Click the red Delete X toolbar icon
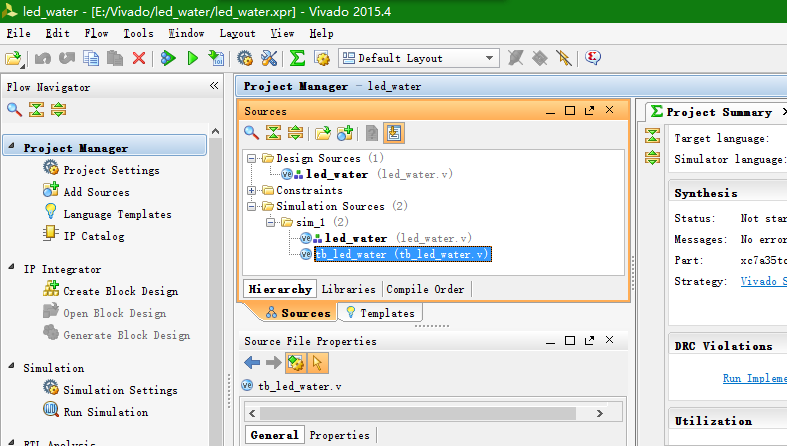 139,58
